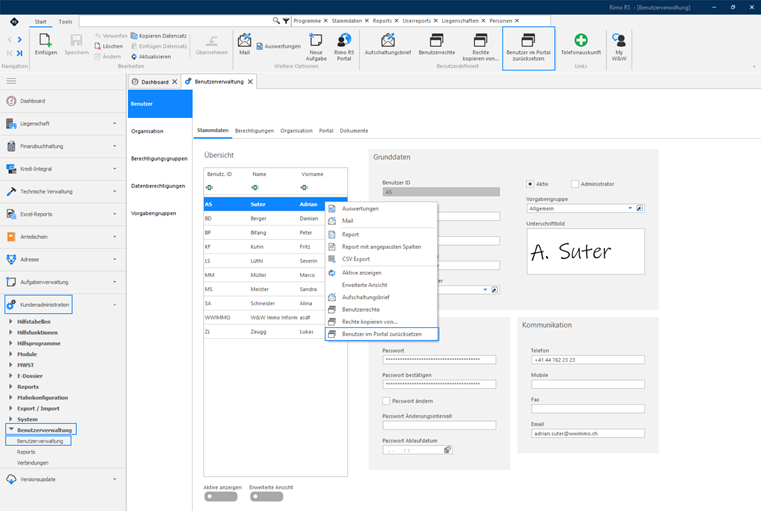
Task: Open the Passwort Ablaufdatum calendar icon
Action: [447, 450]
